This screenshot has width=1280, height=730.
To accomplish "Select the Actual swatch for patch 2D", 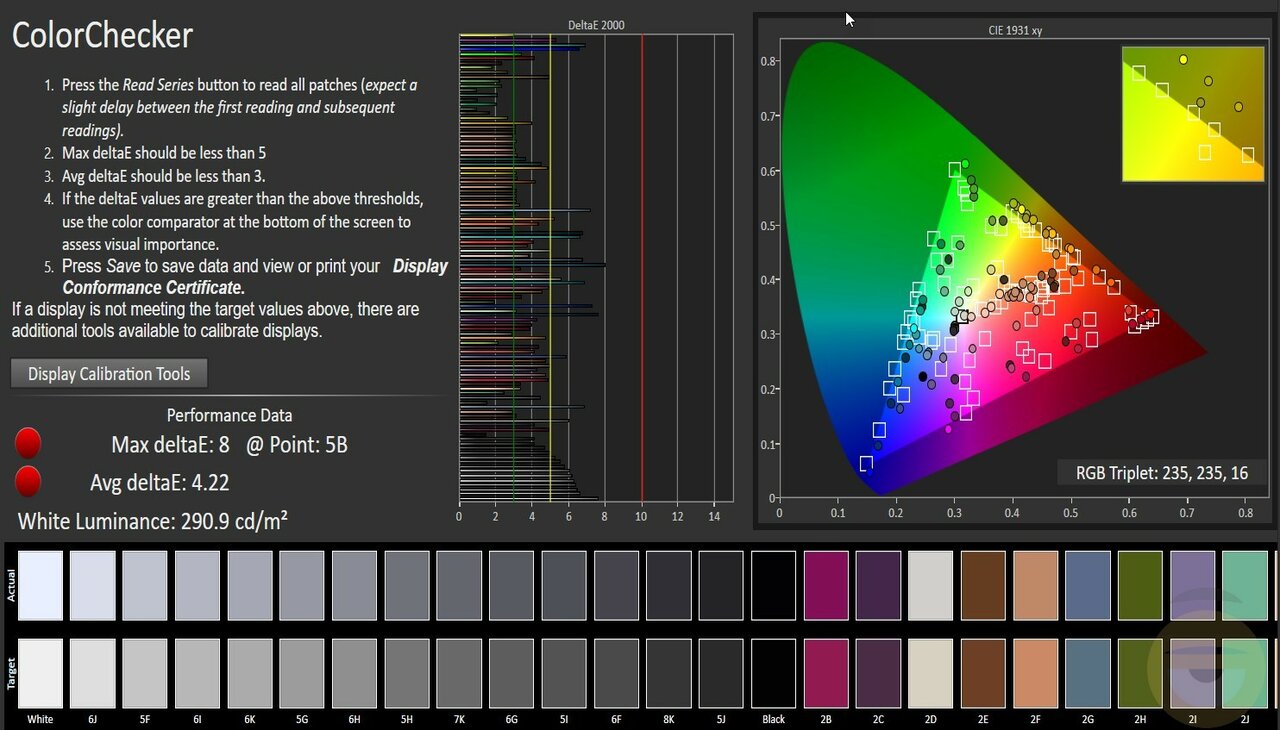I will click(931, 586).
